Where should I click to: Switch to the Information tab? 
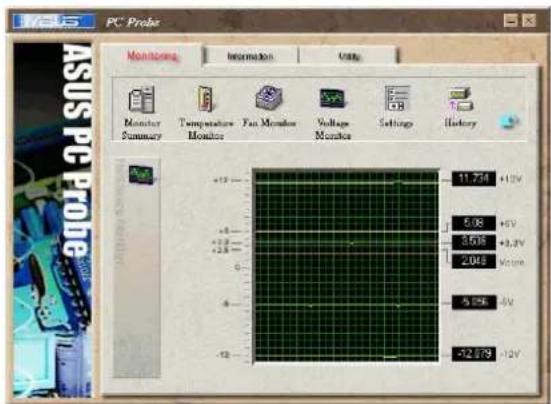coord(251,57)
